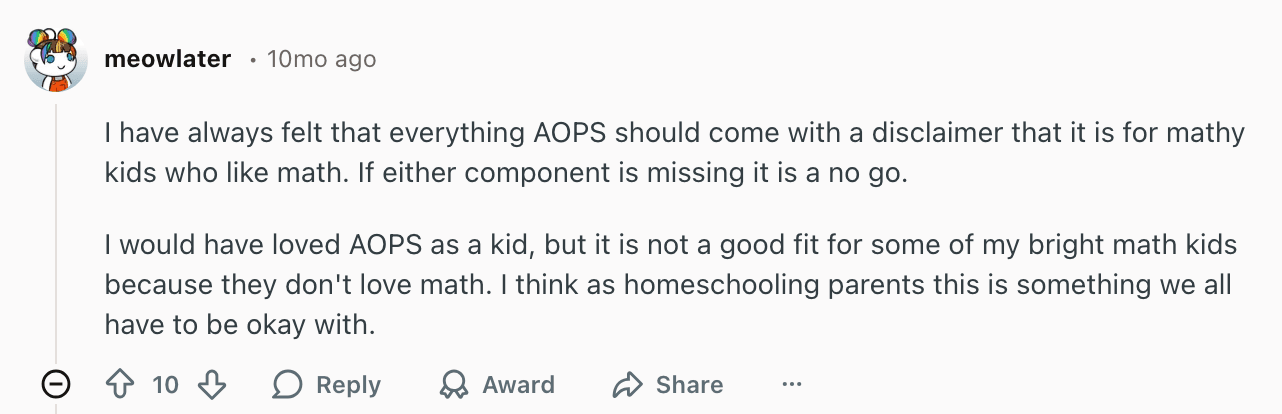Click the "Award" text label
Viewport: 1282px width, 414px height.
point(518,385)
